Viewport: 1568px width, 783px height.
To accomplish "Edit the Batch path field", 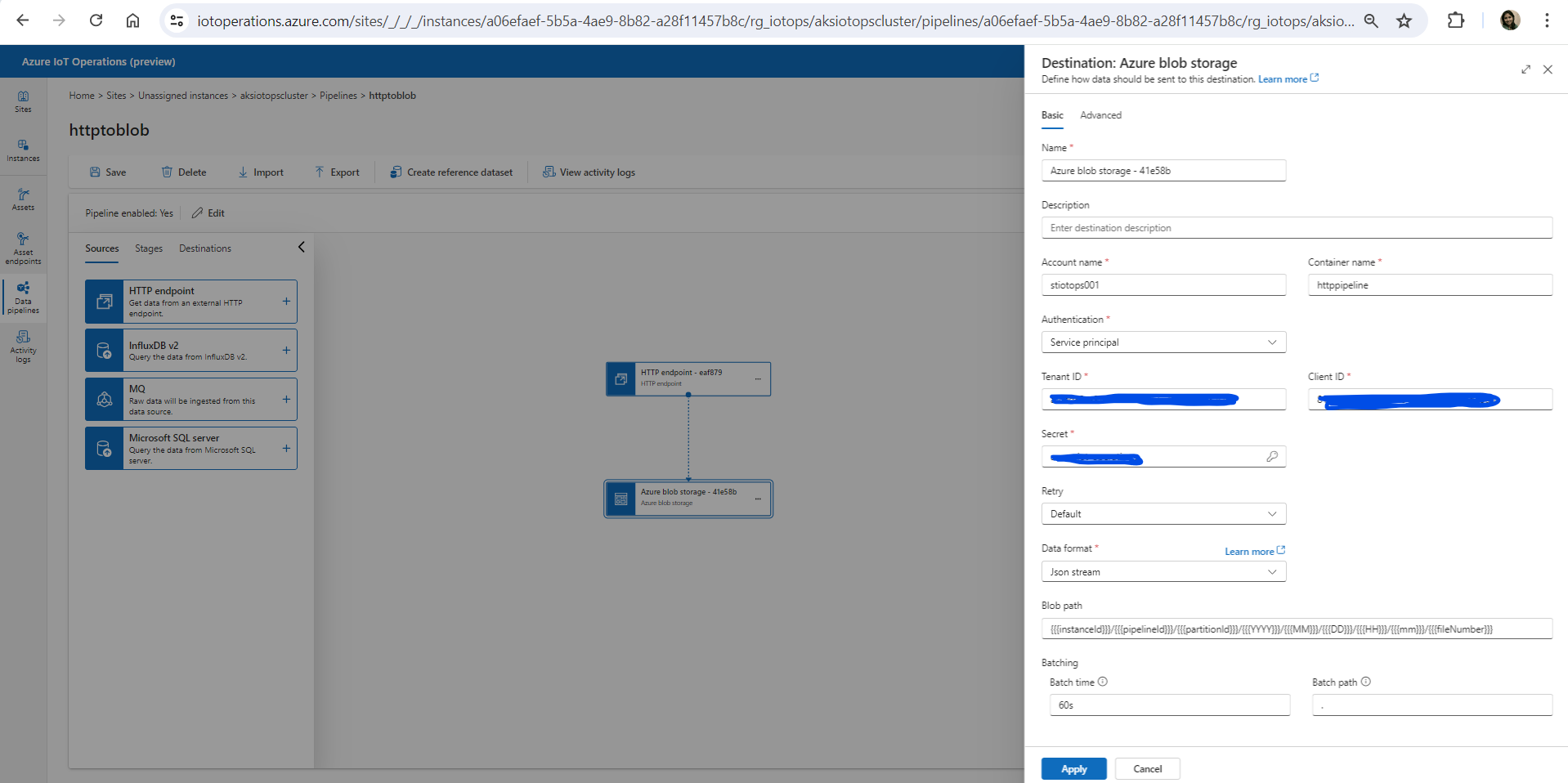I will (x=1432, y=705).
